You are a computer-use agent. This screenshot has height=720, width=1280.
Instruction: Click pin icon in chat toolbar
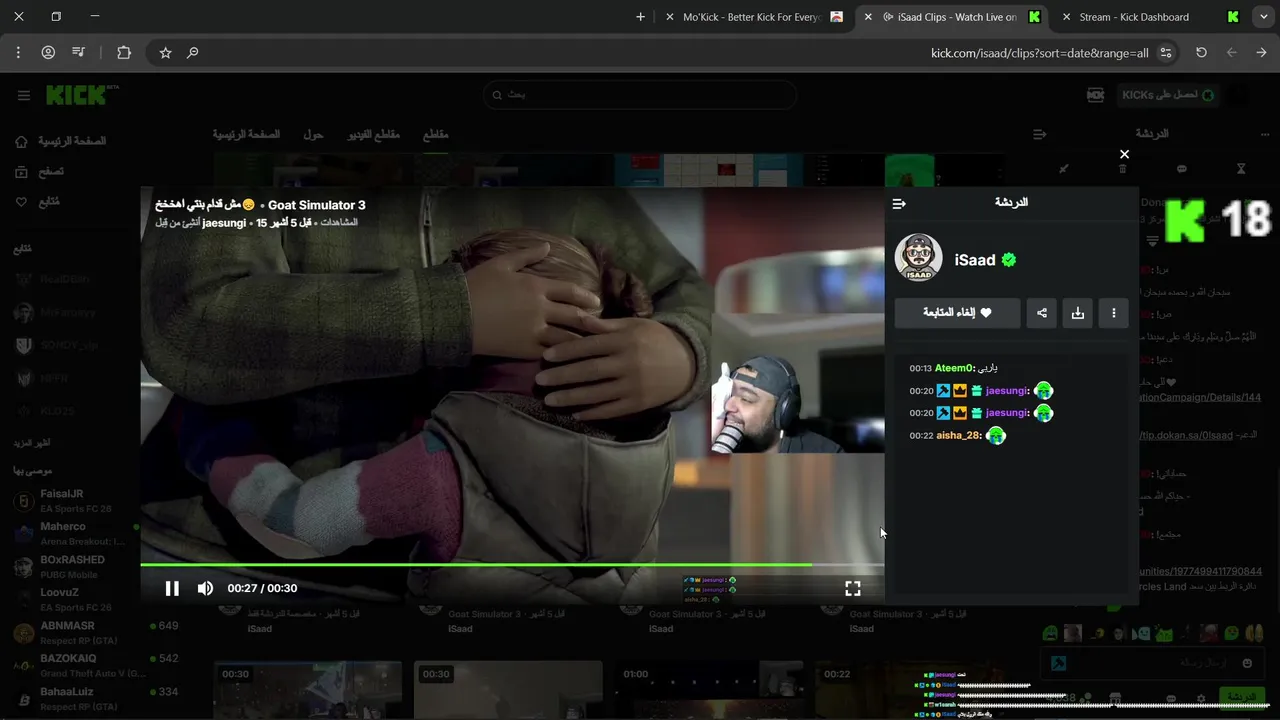(1064, 169)
